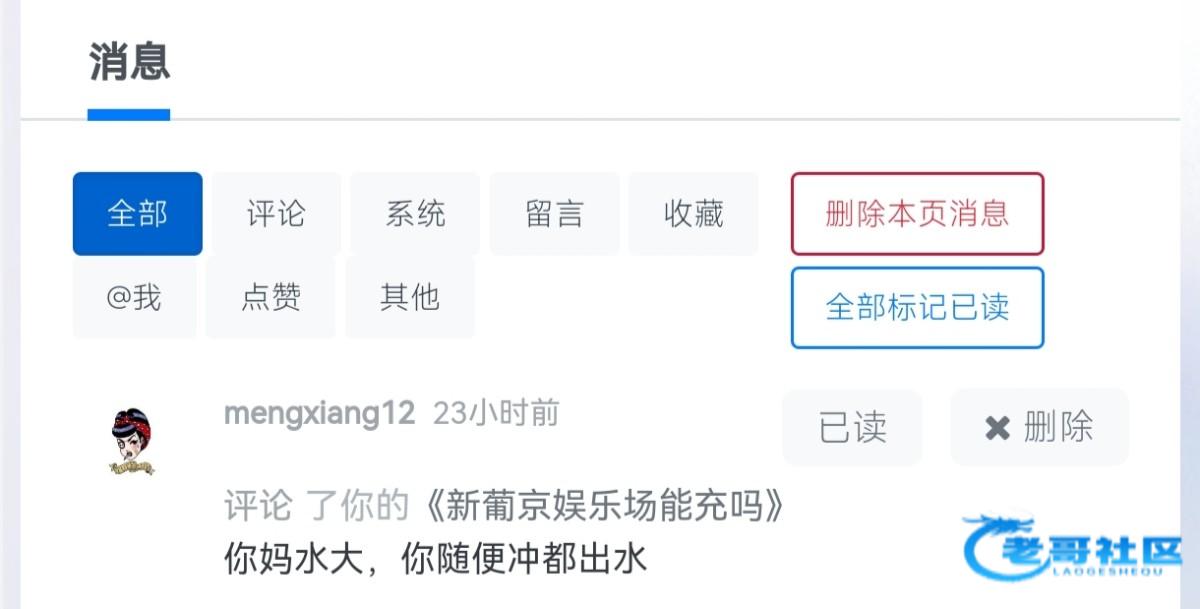This screenshot has width=1200, height=609.
Task: Mark the message as 已读
Action: 852,428
